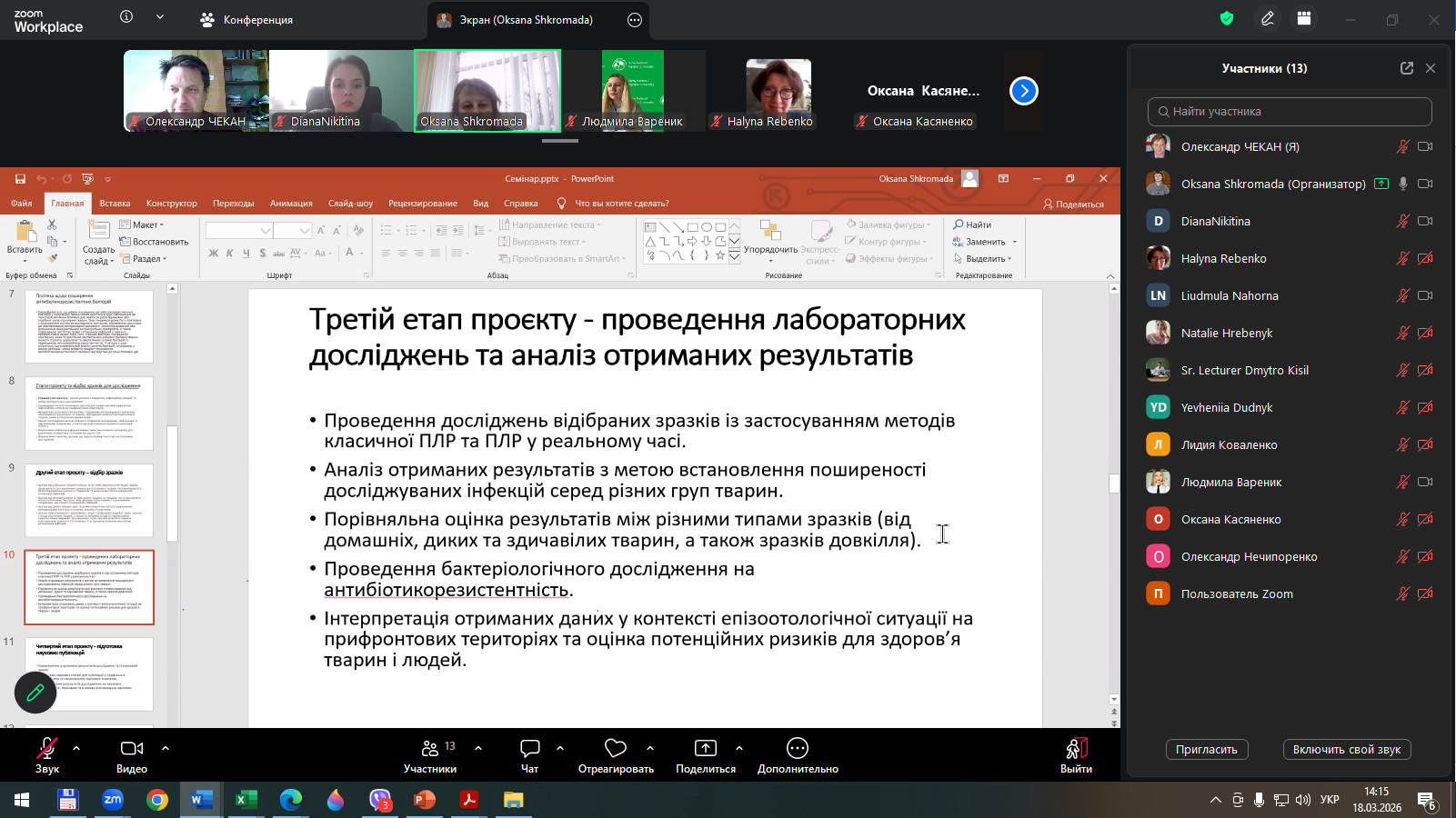This screenshot has height=818, width=1456.
Task: Expand video options arrow beside Video
Action: [x=166, y=748]
